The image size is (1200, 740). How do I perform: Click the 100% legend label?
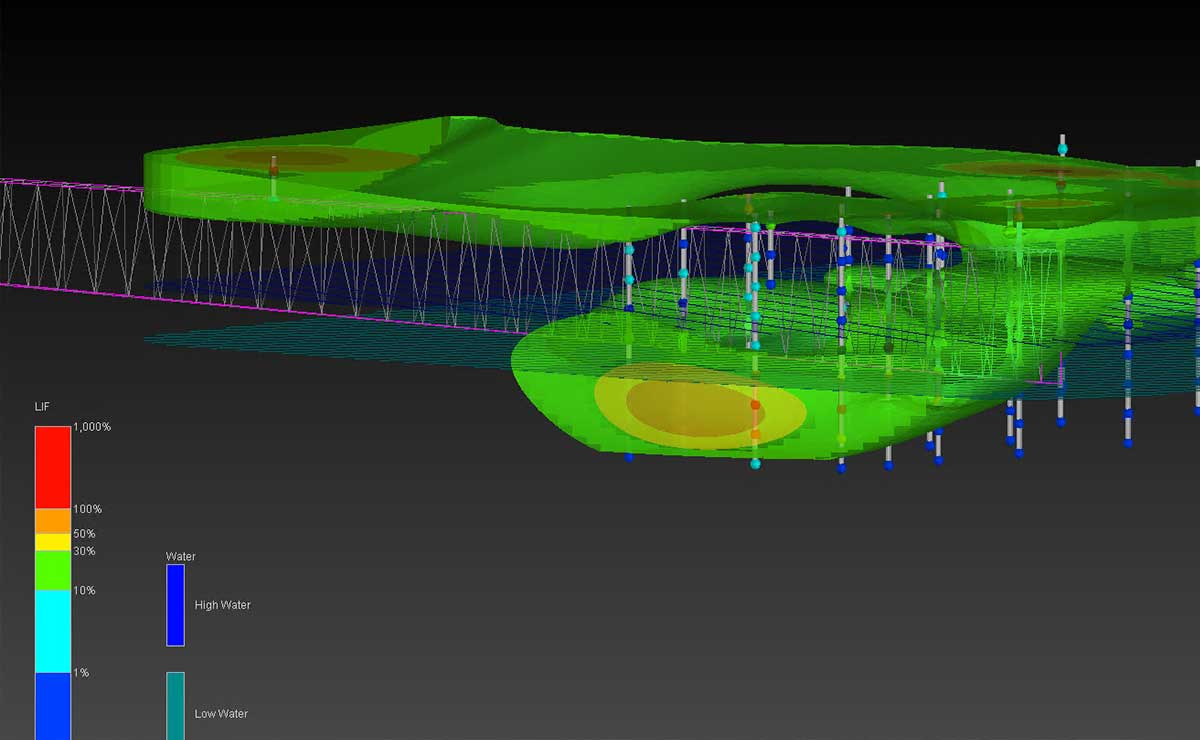(87, 509)
